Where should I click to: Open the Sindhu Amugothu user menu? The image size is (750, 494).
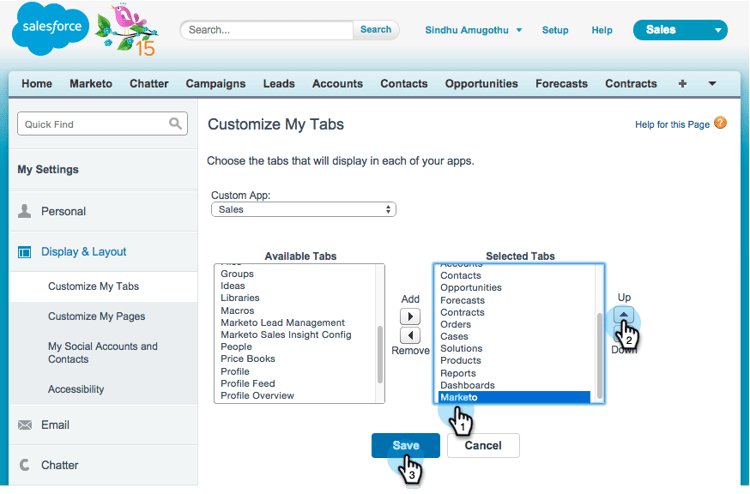tap(473, 30)
